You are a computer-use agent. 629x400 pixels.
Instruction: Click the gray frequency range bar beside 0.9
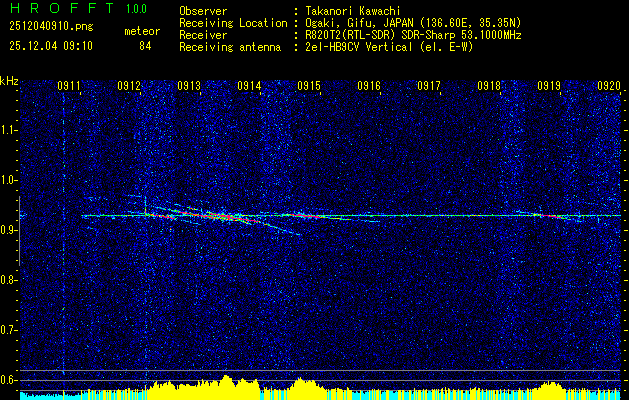19,231
